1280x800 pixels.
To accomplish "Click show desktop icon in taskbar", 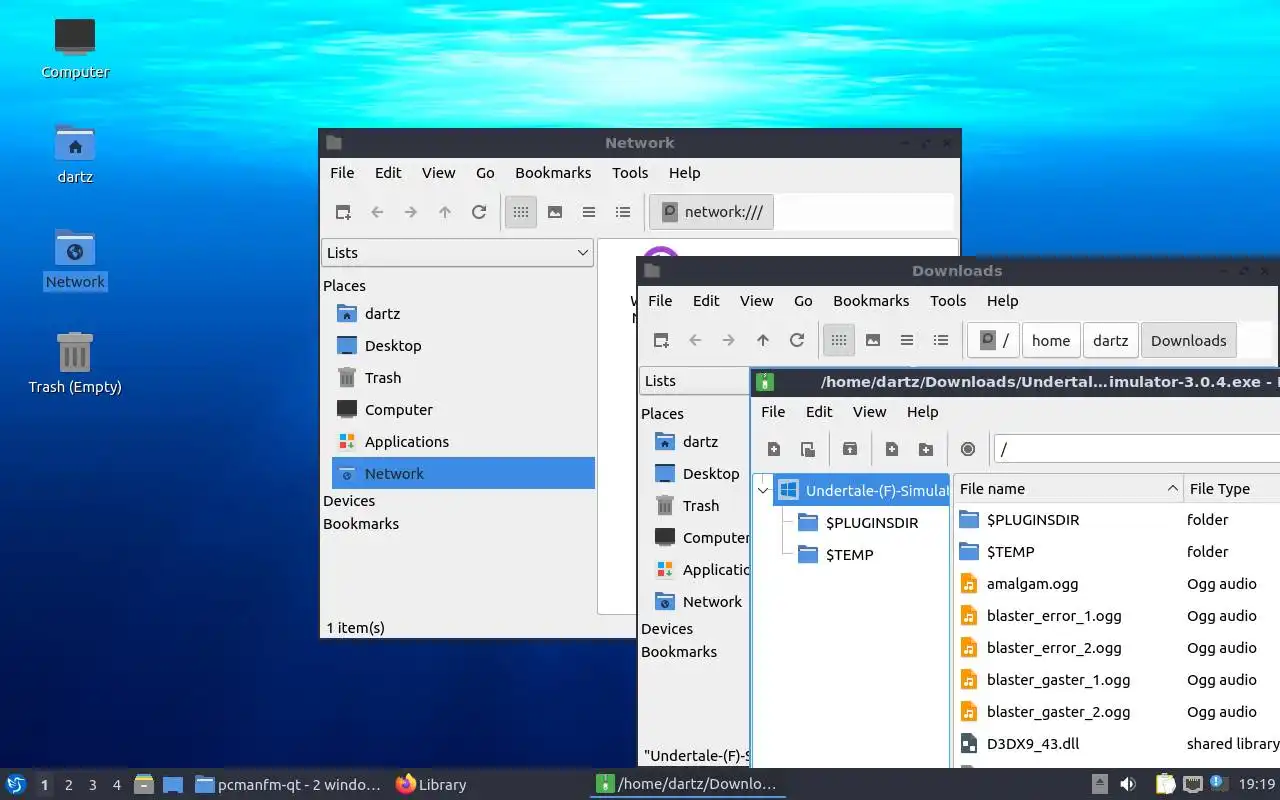I will coord(173,785).
